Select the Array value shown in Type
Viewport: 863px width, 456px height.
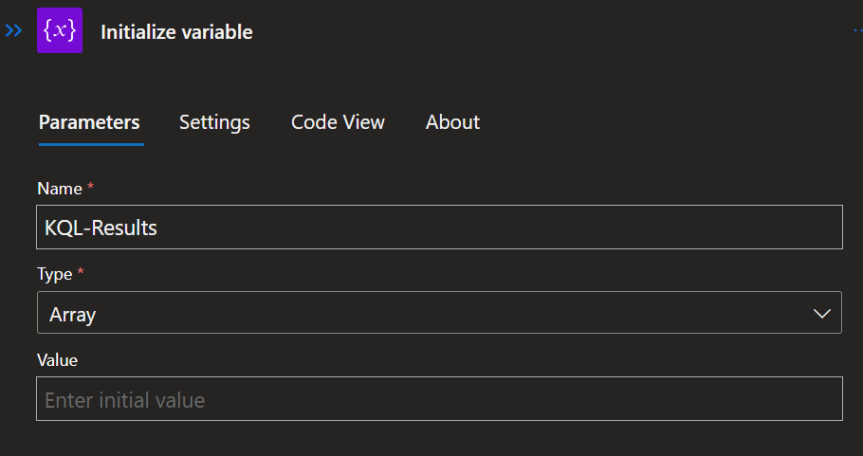point(73,314)
